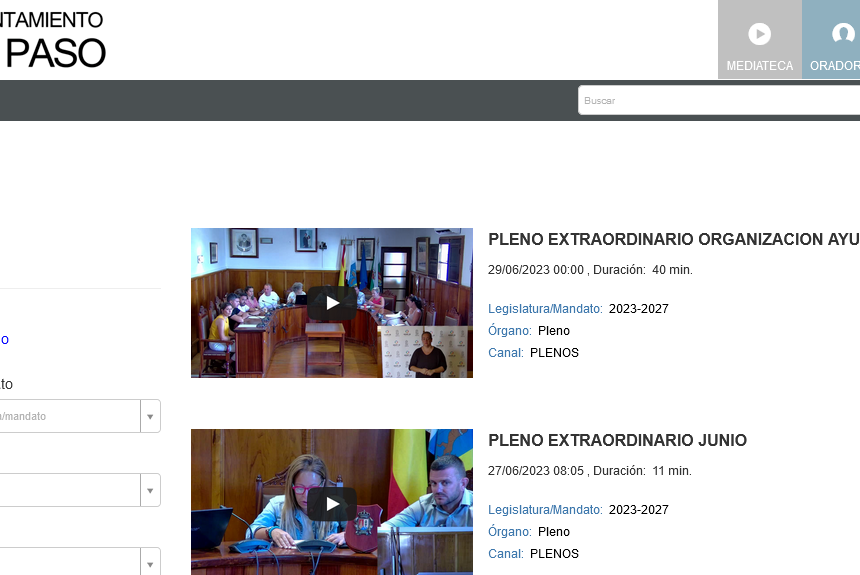Click the Mediateca play circle icon

760,34
